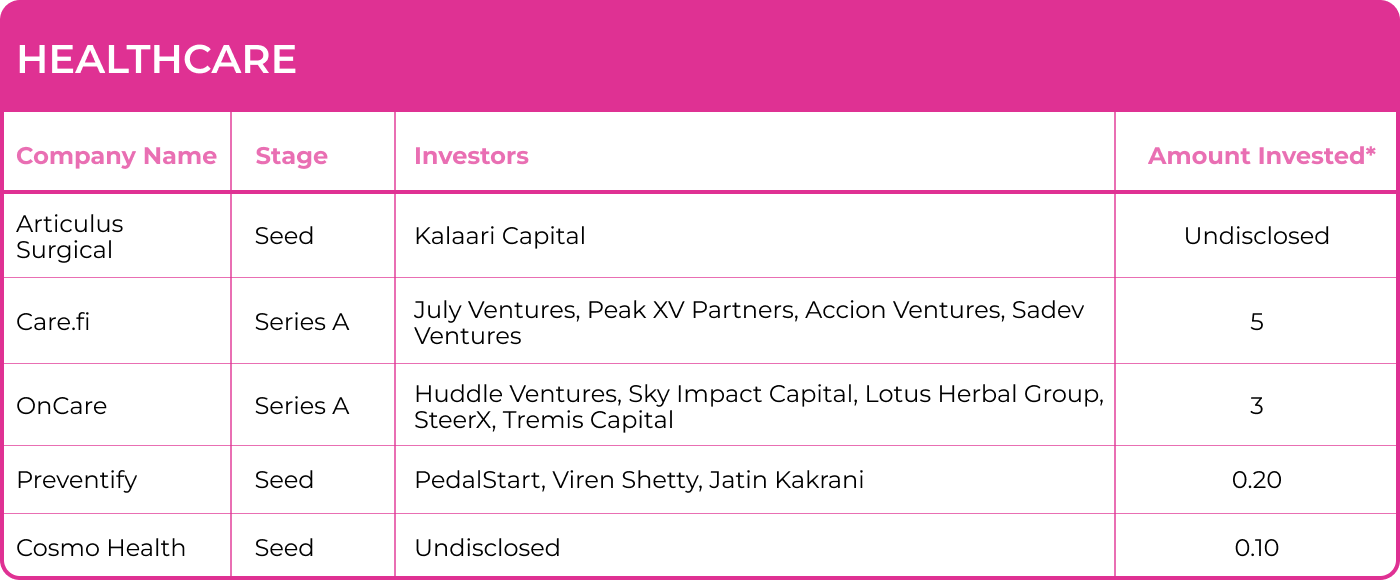This screenshot has width=1400, height=580.
Task: Select the Stage column header
Action: (291, 156)
